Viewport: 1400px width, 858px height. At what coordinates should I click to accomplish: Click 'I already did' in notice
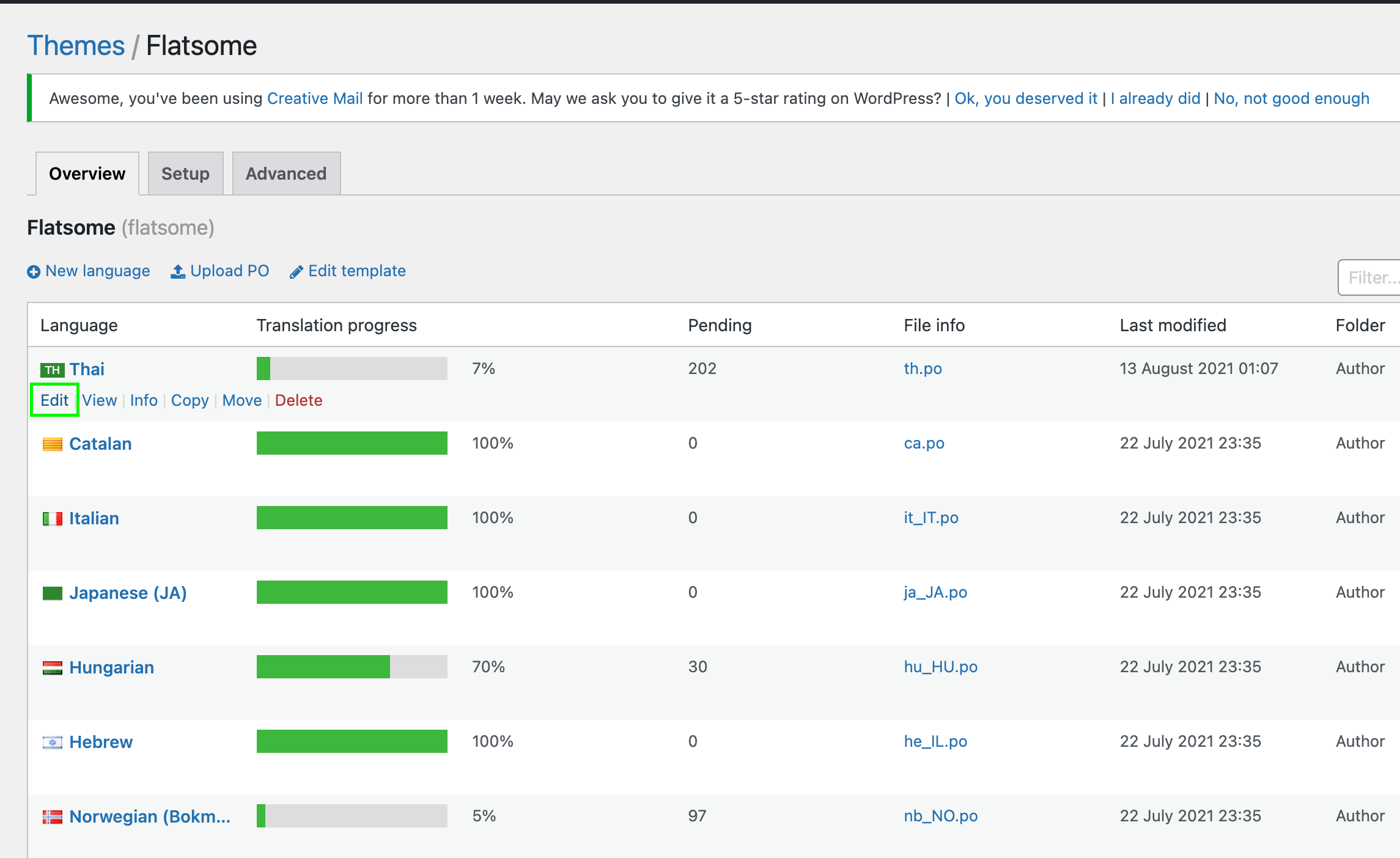[1155, 98]
